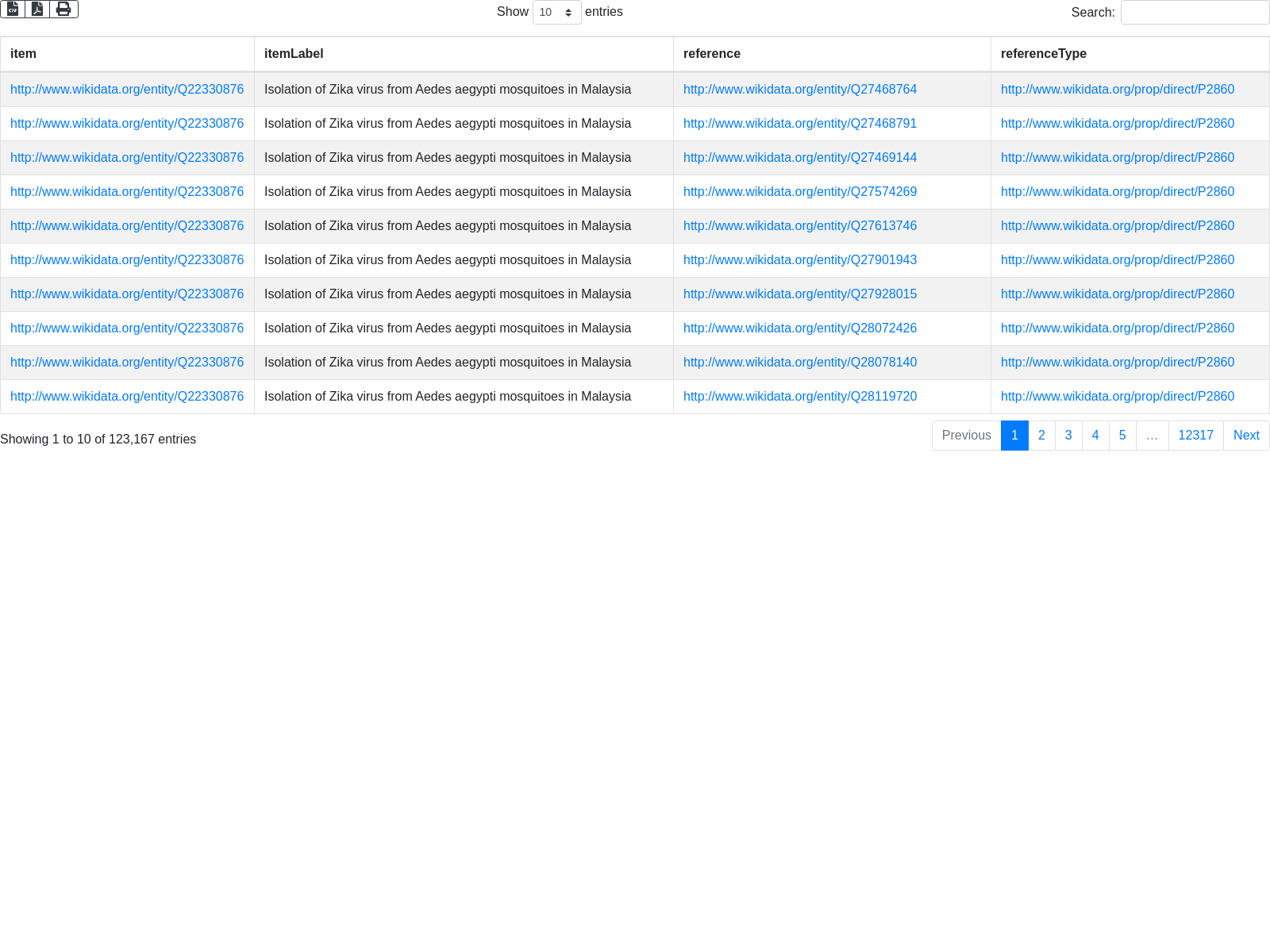Go to page 3
The height and width of the screenshot is (952, 1270).
click(1068, 436)
